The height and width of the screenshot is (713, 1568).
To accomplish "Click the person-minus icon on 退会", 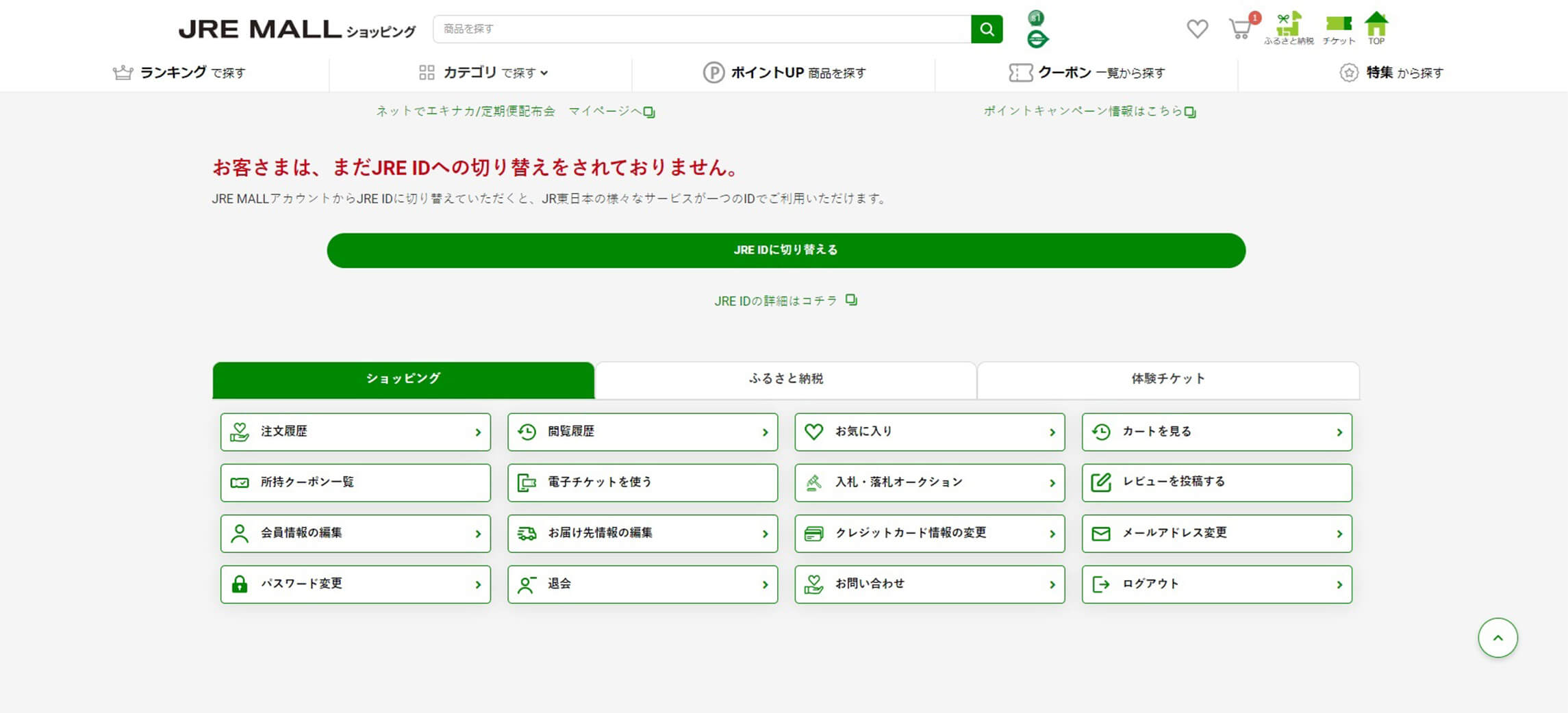I will (x=527, y=584).
